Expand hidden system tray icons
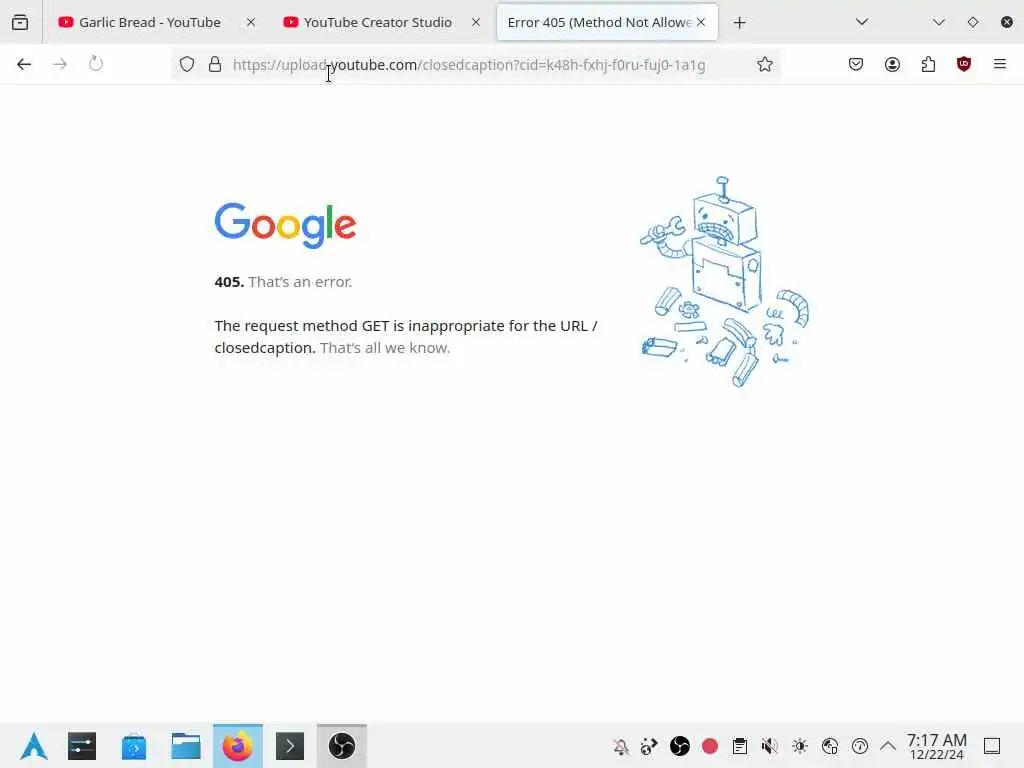This screenshot has width=1024, height=768. click(888, 746)
